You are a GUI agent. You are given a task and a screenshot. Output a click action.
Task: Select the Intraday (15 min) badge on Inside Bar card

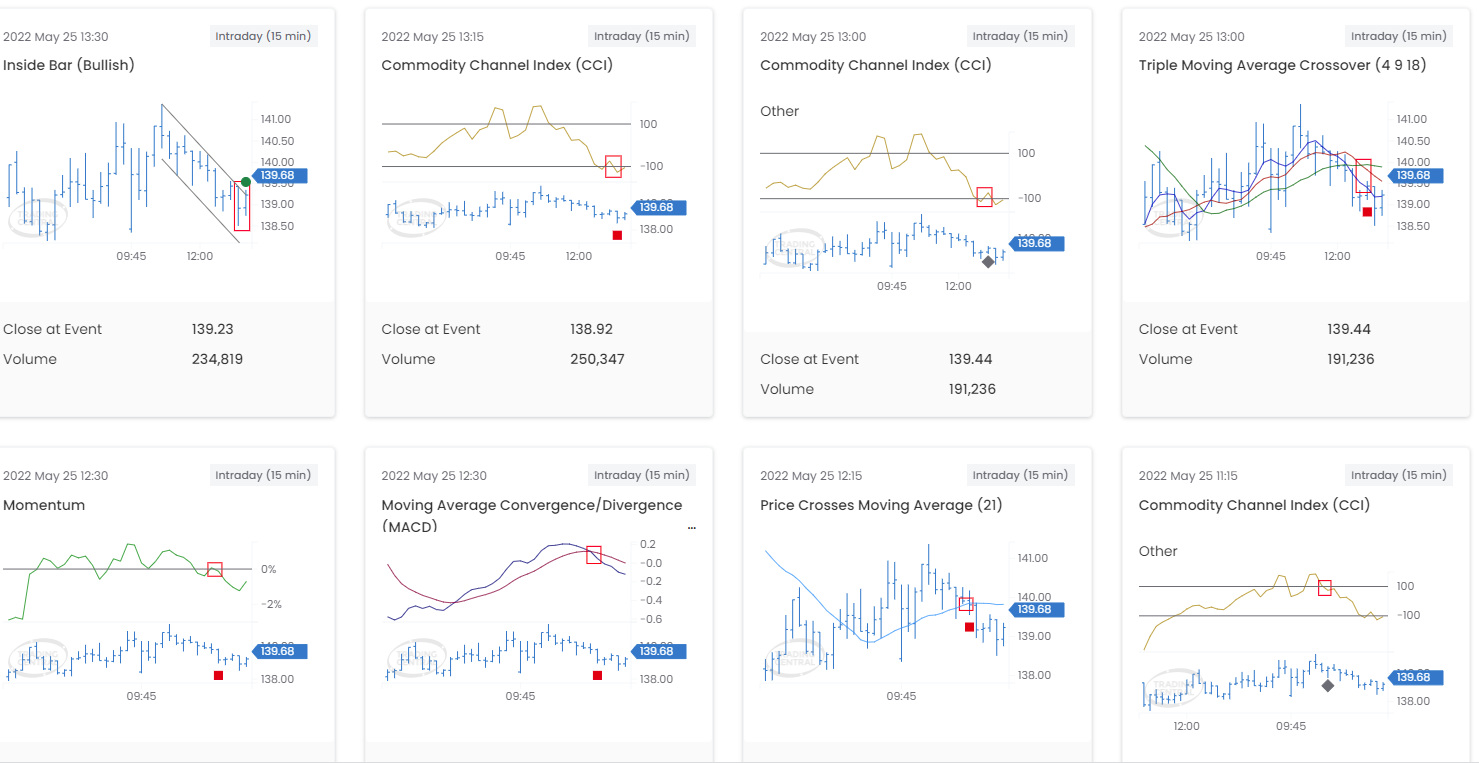point(263,36)
